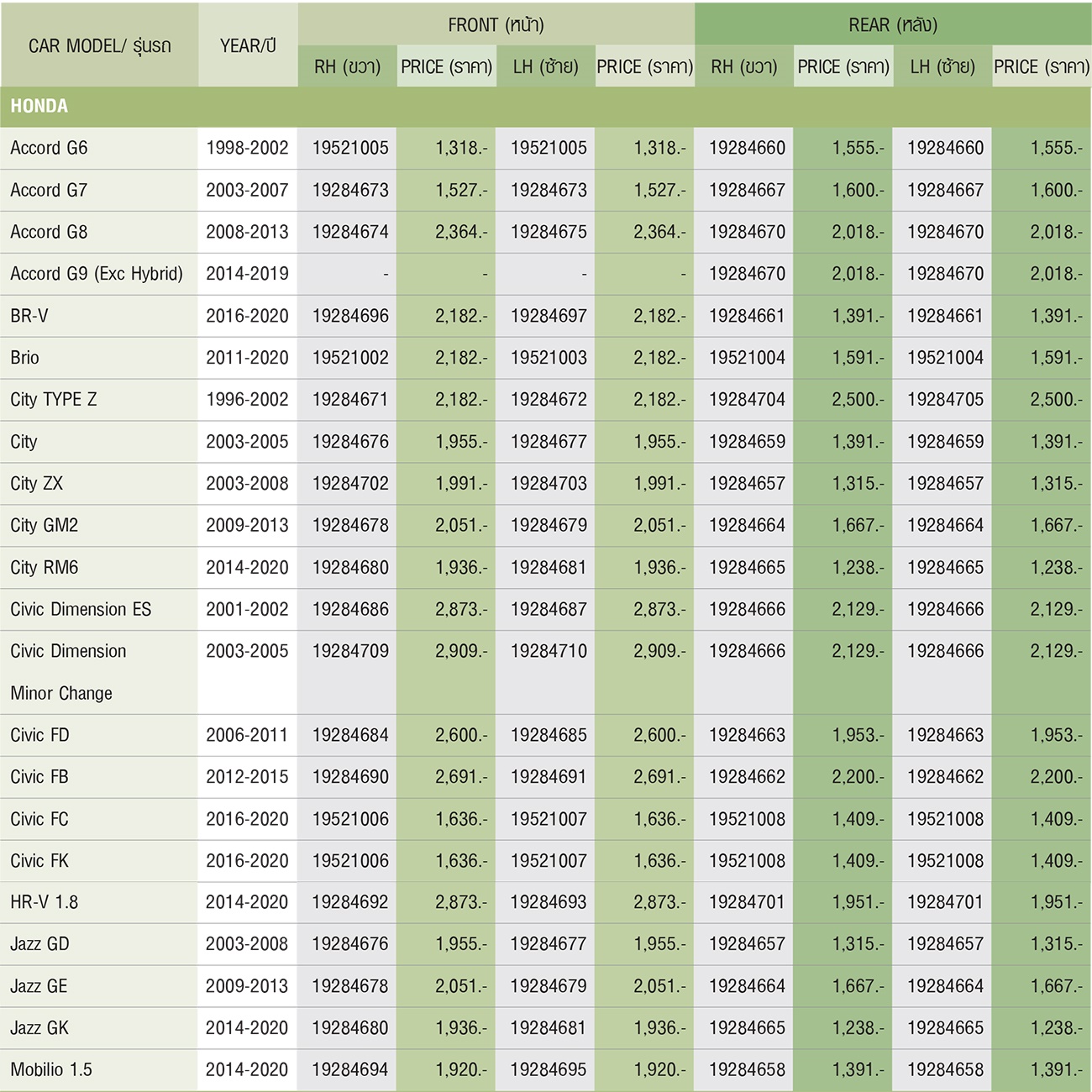Image resolution: width=1092 pixels, height=1092 pixels.
Task: Click the RH (ขวา) header under FRONT
Action: click(x=347, y=66)
